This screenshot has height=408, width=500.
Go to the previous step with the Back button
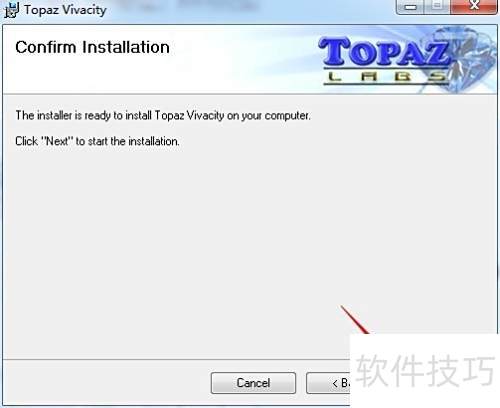328,383
